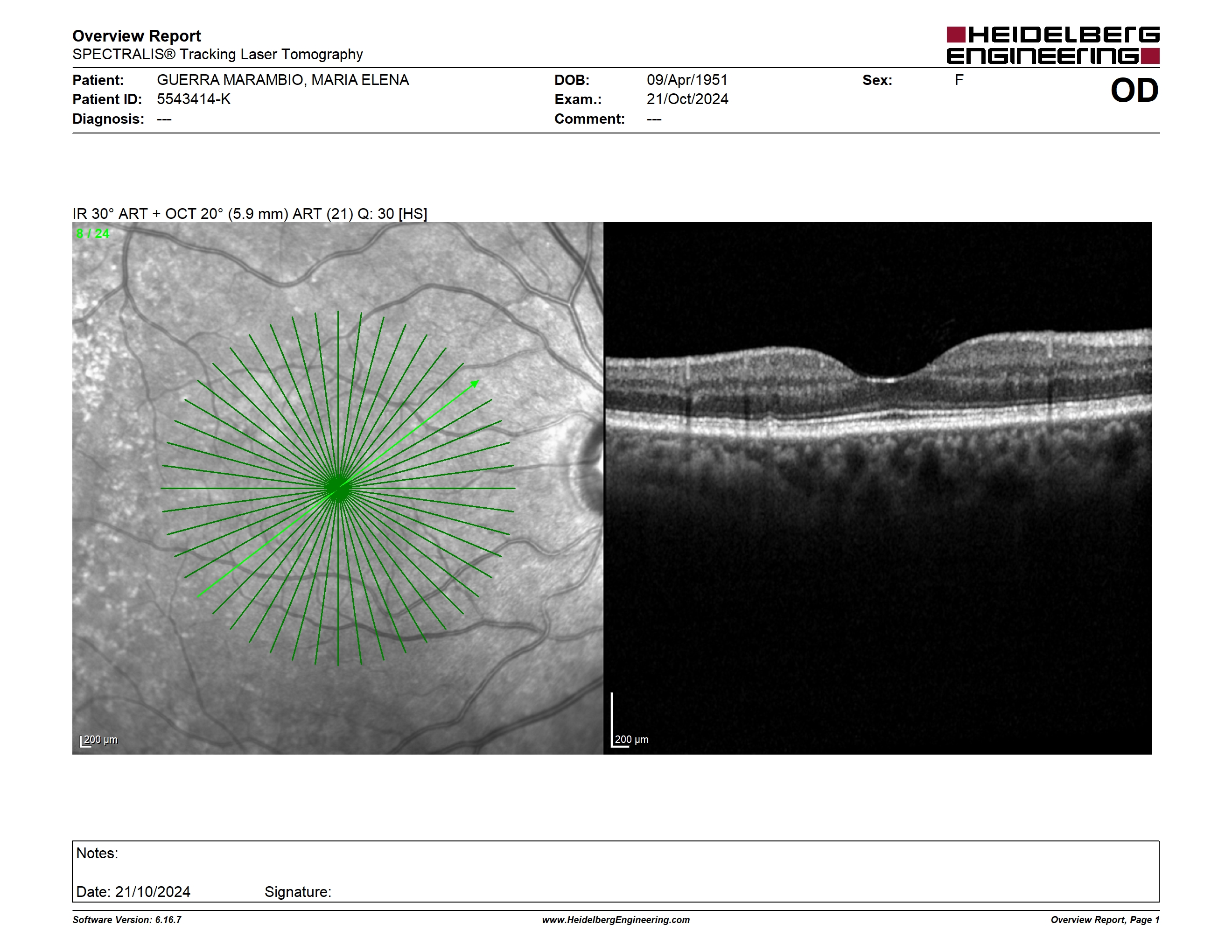1232x952 pixels.
Task: Click the "Sex:" label
Action: click(877, 80)
